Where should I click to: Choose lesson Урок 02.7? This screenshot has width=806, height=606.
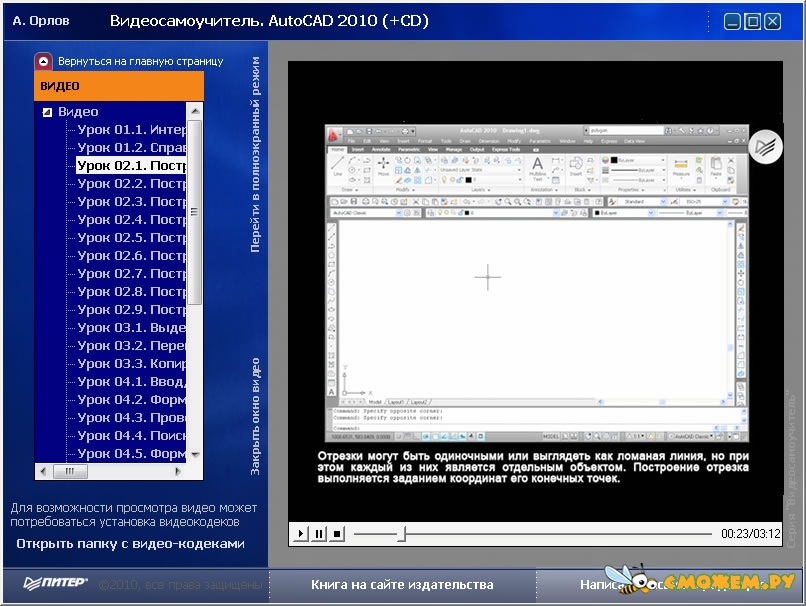pyautogui.click(x=132, y=273)
